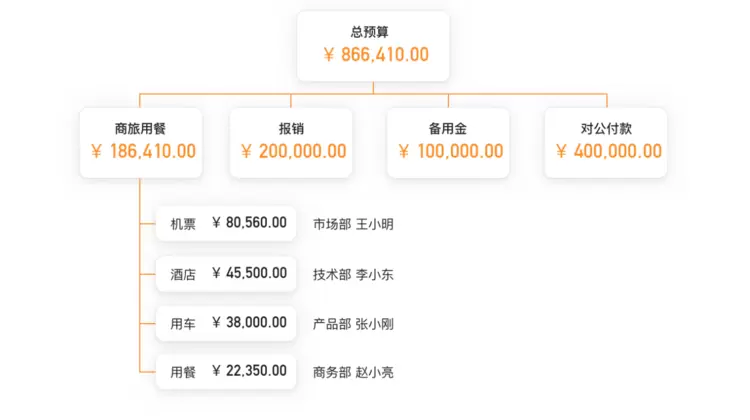The image size is (750, 420).
Task: Select the 报销 budget card title
Action: 291,129
